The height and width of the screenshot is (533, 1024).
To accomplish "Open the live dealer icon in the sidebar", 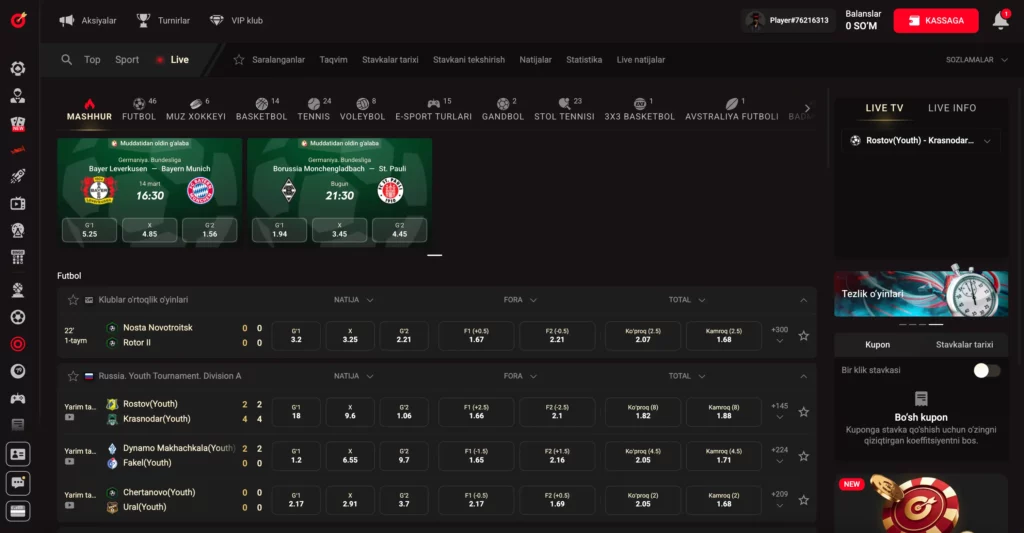I will (x=18, y=96).
